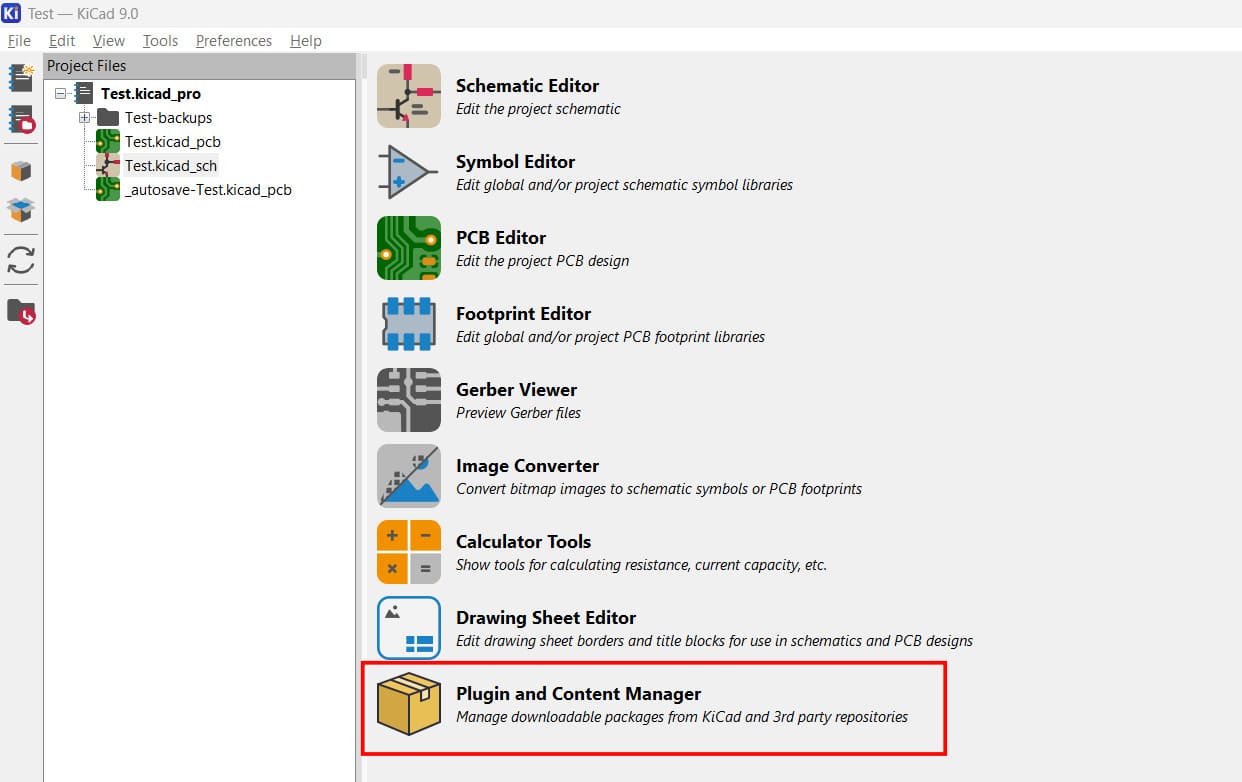
Task: Click 'Edit drawing sheet borders and title blocks' text
Action: 714,641
